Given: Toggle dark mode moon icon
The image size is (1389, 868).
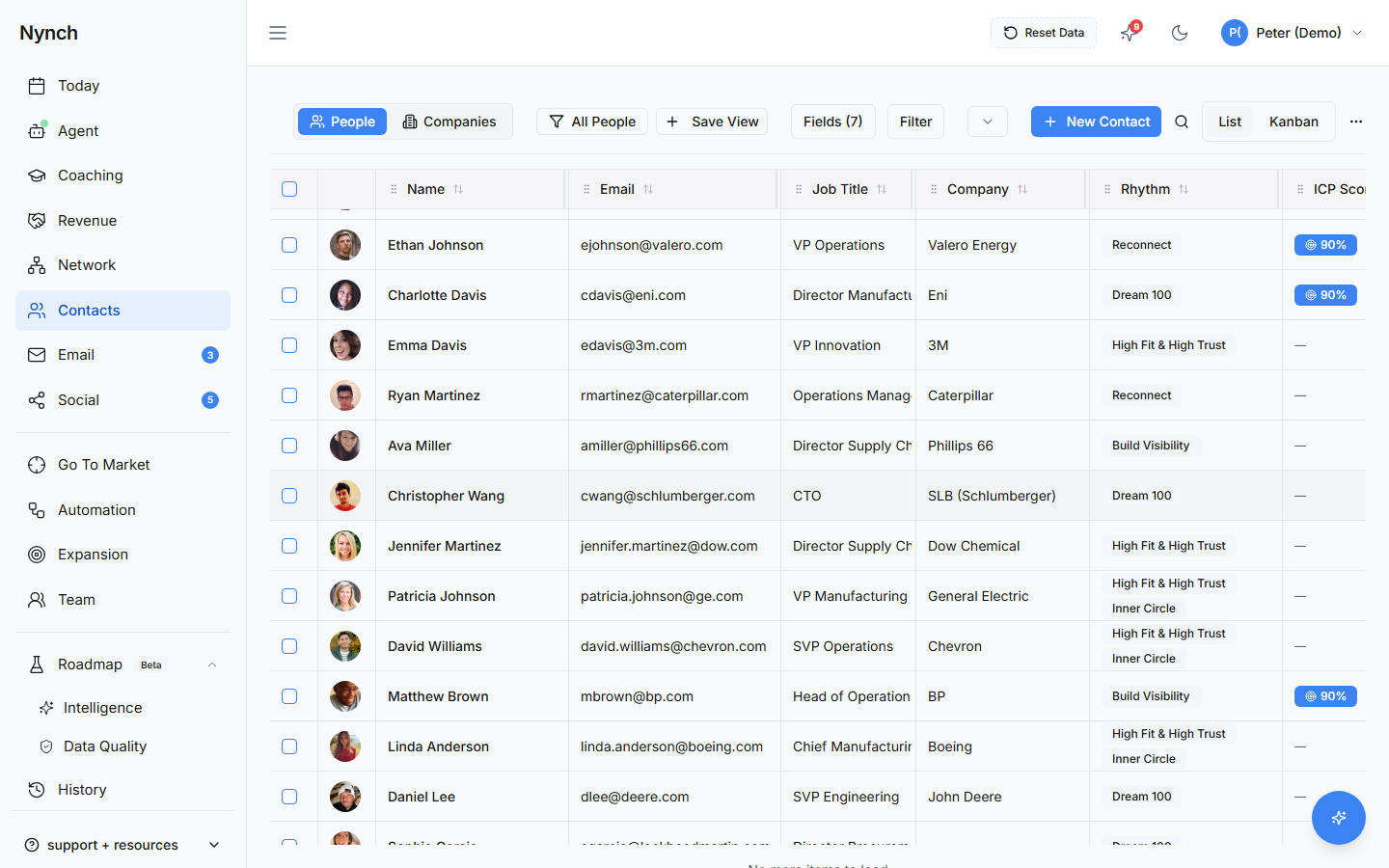Looking at the screenshot, I should tap(1179, 33).
